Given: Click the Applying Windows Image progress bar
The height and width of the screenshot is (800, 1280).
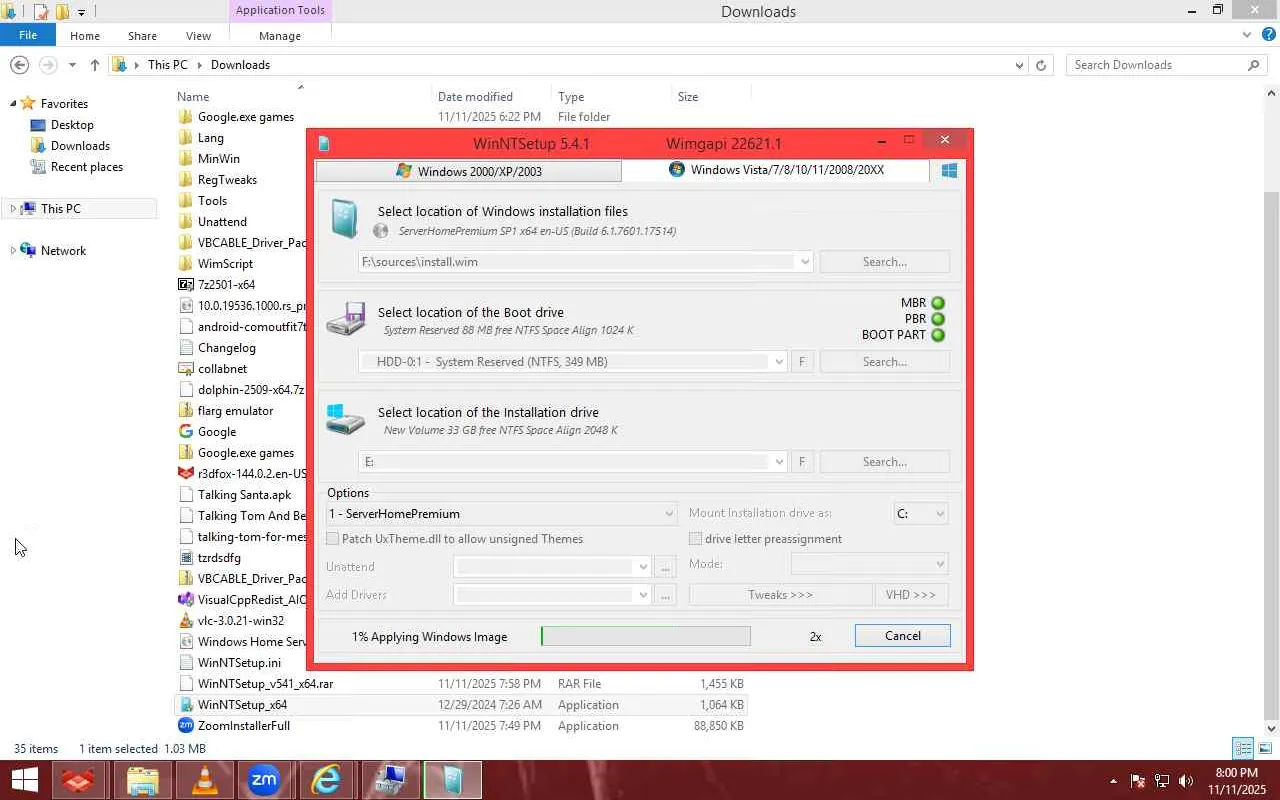Looking at the screenshot, I should tap(646, 636).
